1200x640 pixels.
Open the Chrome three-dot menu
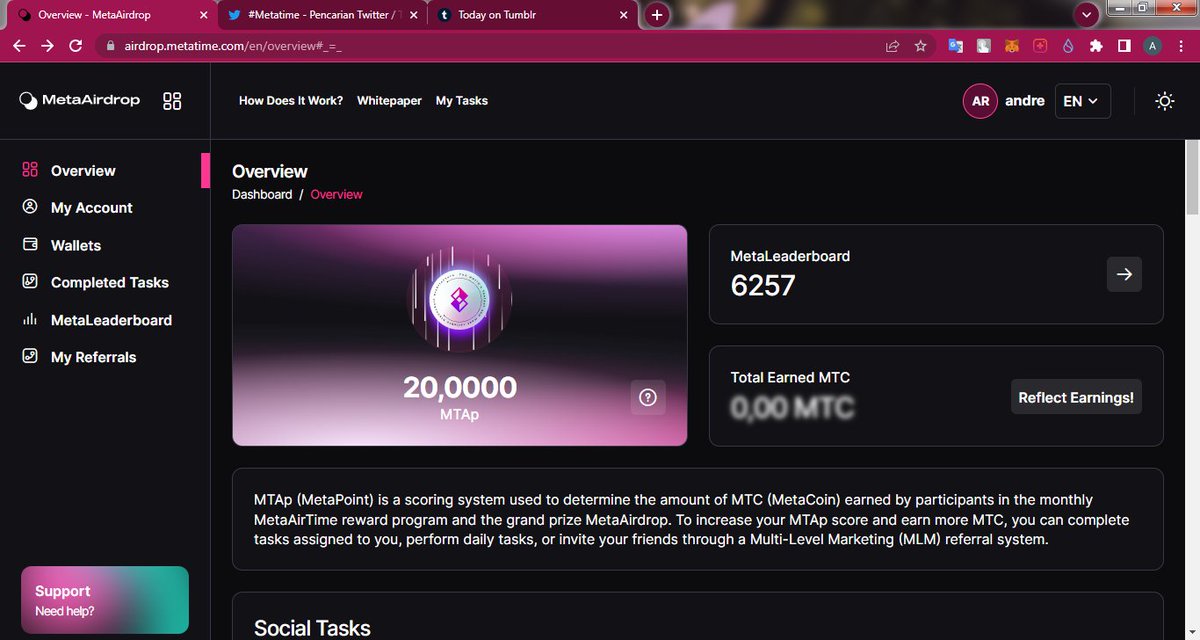[1181, 46]
